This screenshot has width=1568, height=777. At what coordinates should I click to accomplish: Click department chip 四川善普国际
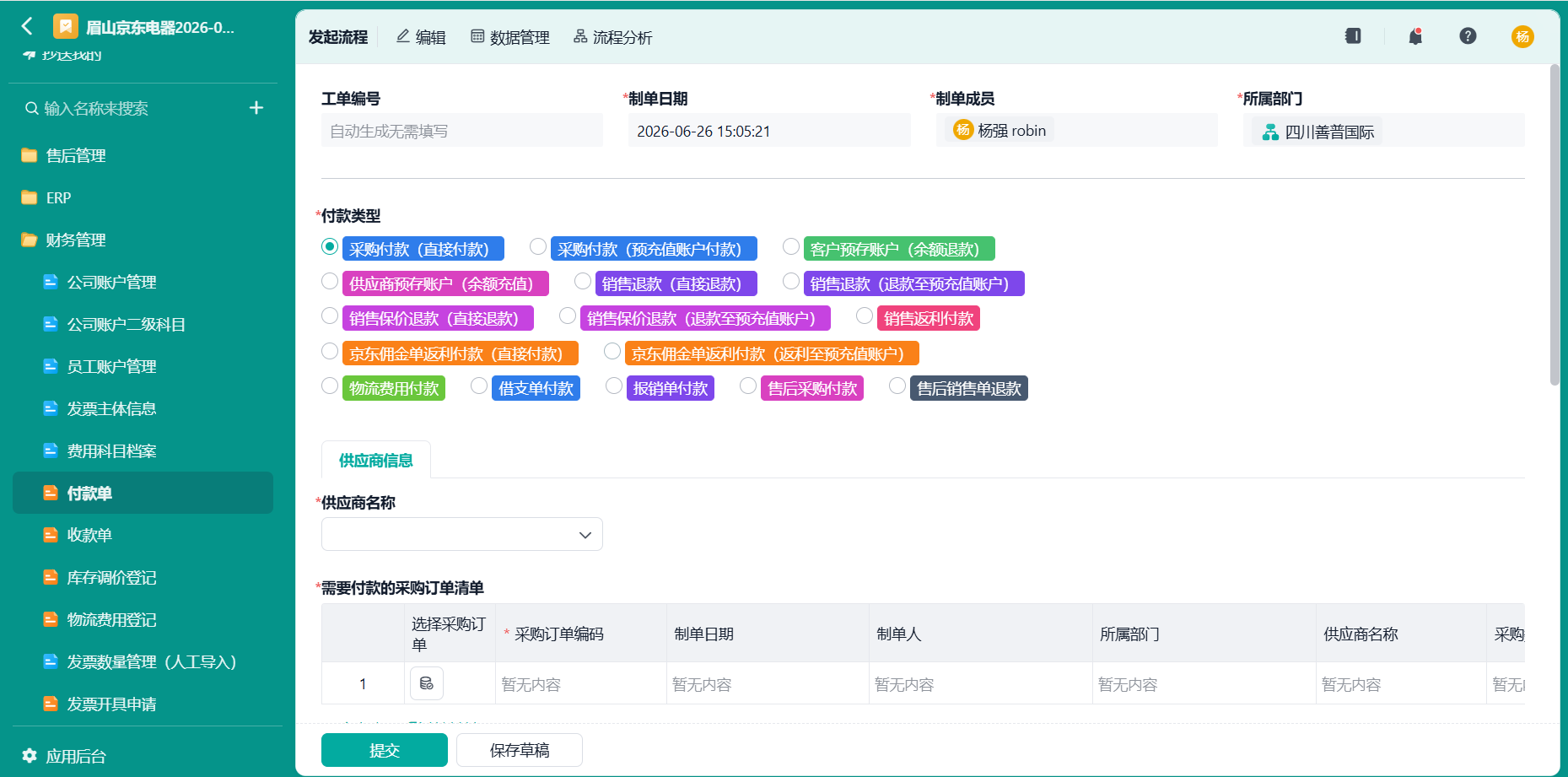pyautogui.click(x=1318, y=132)
